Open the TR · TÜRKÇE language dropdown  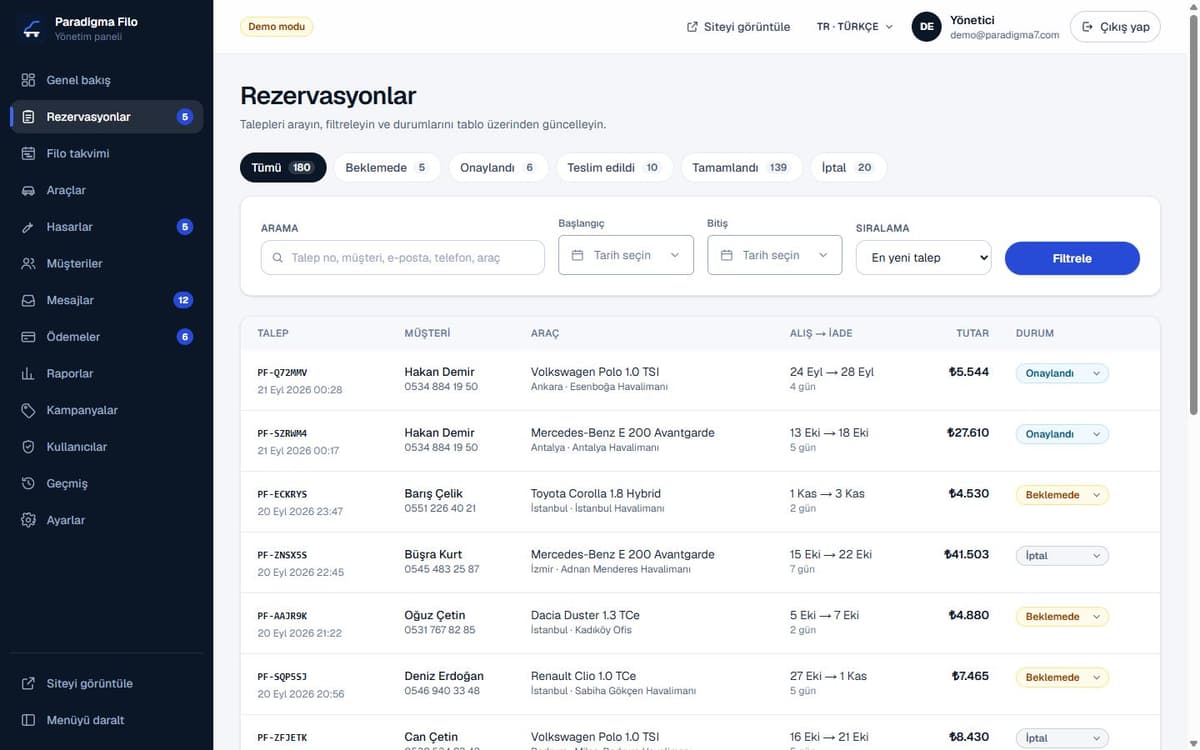click(x=855, y=27)
